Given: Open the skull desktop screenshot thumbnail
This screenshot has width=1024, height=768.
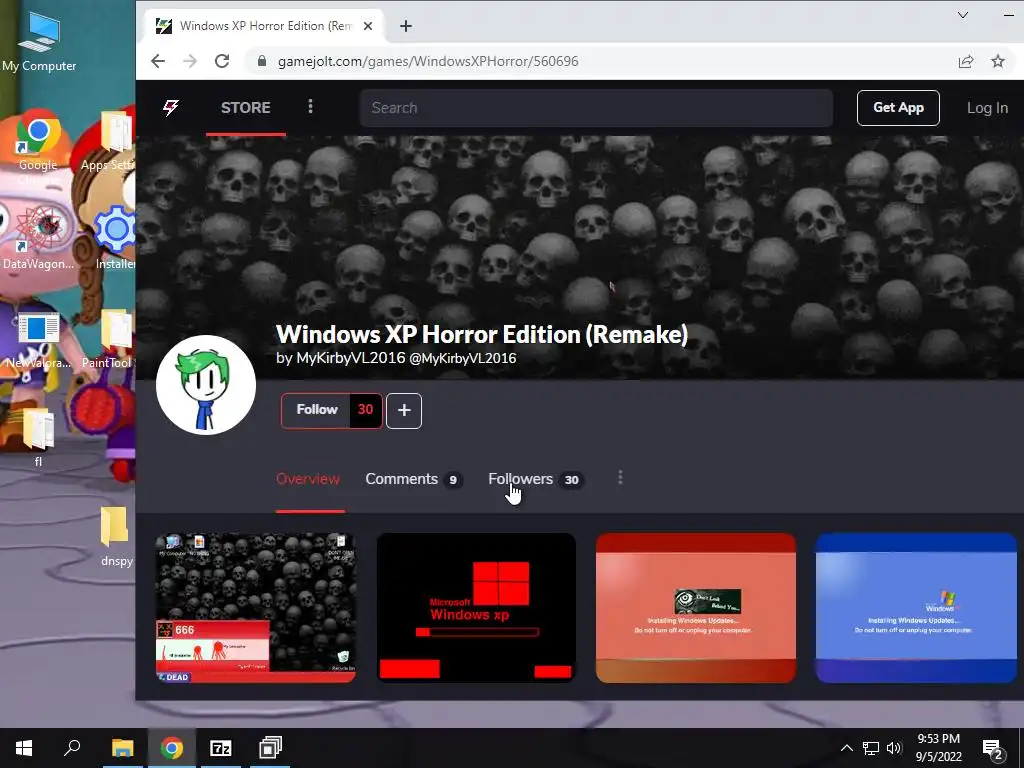Looking at the screenshot, I should [x=255, y=608].
